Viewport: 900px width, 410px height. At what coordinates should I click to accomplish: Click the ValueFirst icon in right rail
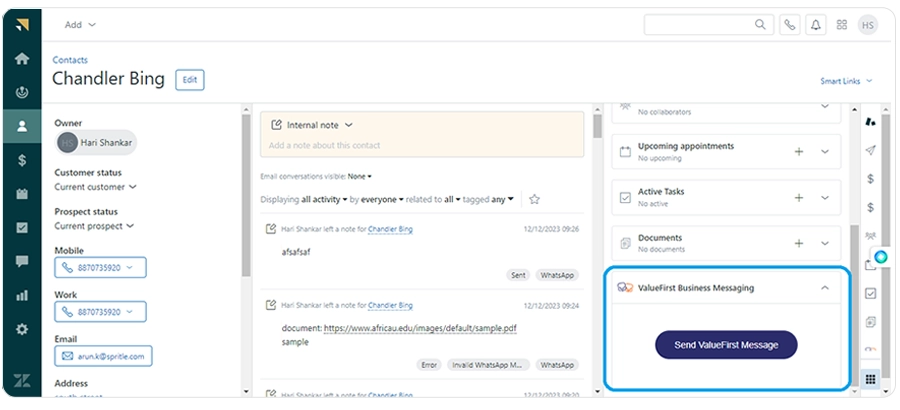[x=870, y=350]
